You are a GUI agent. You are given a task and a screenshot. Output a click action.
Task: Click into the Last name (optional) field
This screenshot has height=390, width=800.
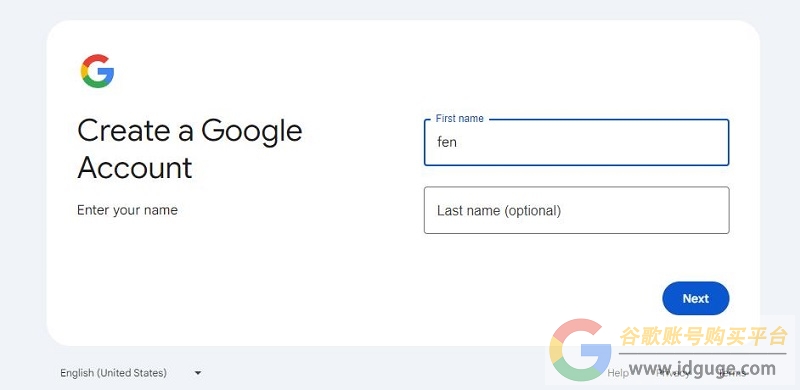(x=577, y=210)
